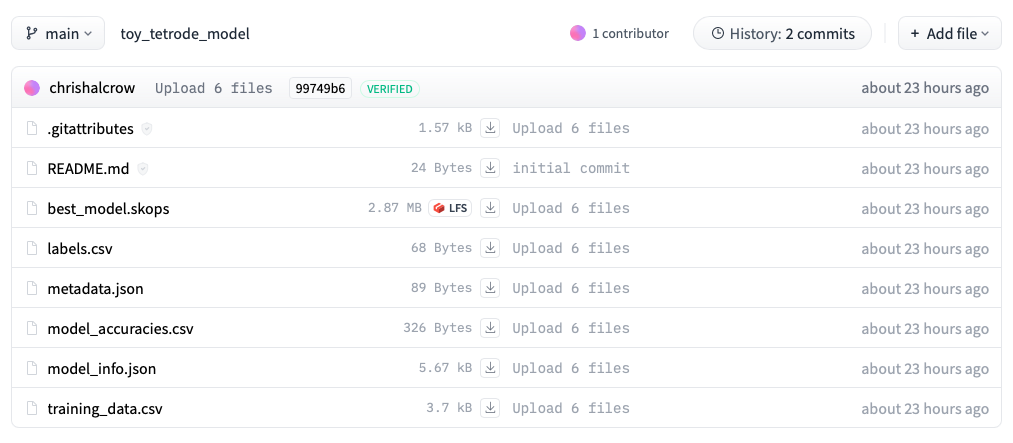Download the training_data.csv file
Viewport: 1013px width, 443px height.
(x=490, y=408)
